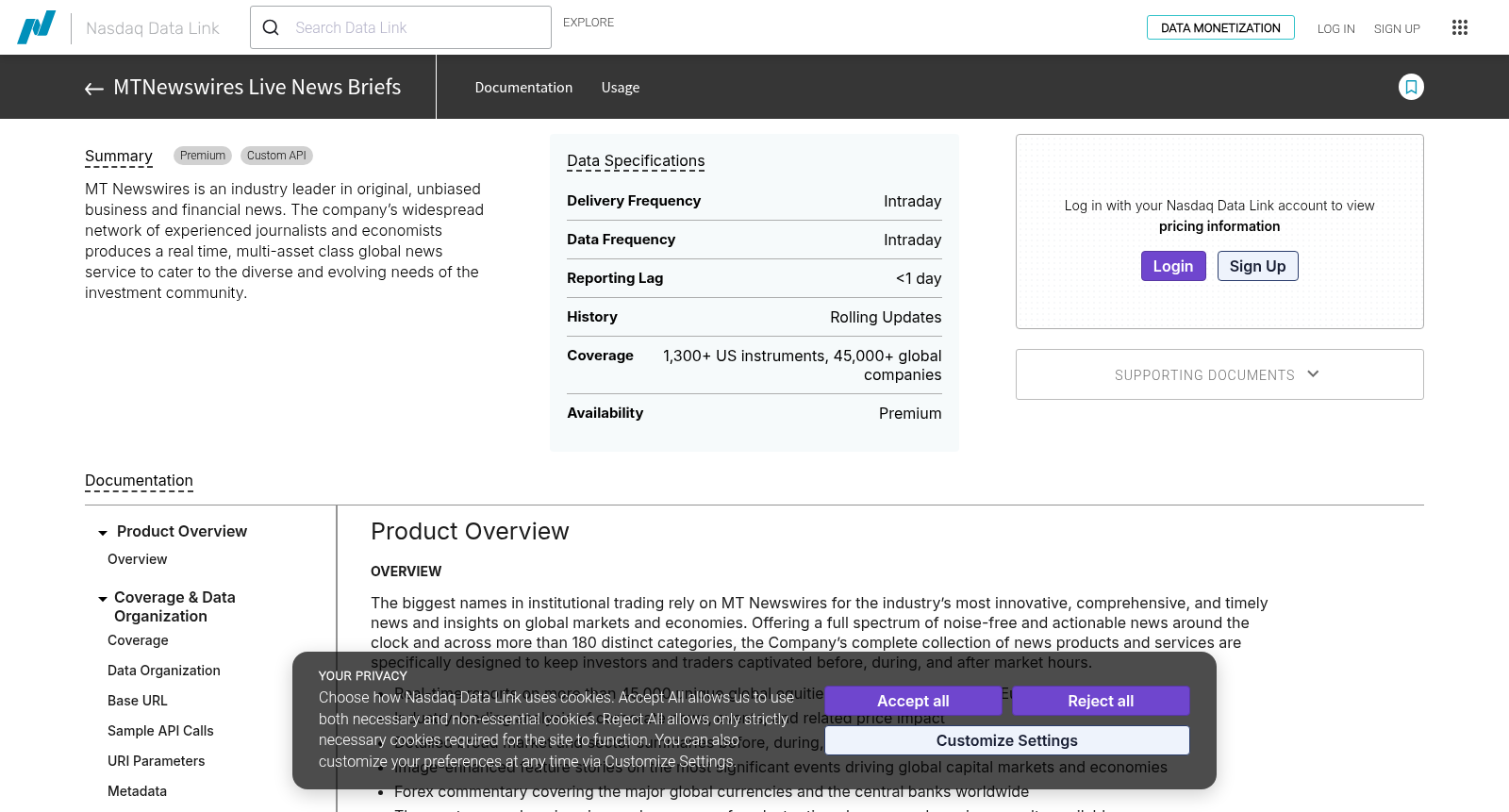Select Overview in the documentation sidebar
Screen dimensions: 1509x812
(x=138, y=559)
